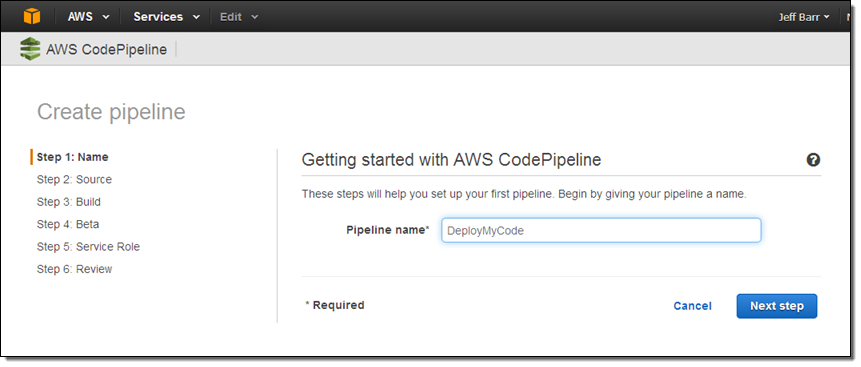This screenshot has height=367, width=861.
Task: Select Step 1: Name in sidebar
Action: (72, 157)
